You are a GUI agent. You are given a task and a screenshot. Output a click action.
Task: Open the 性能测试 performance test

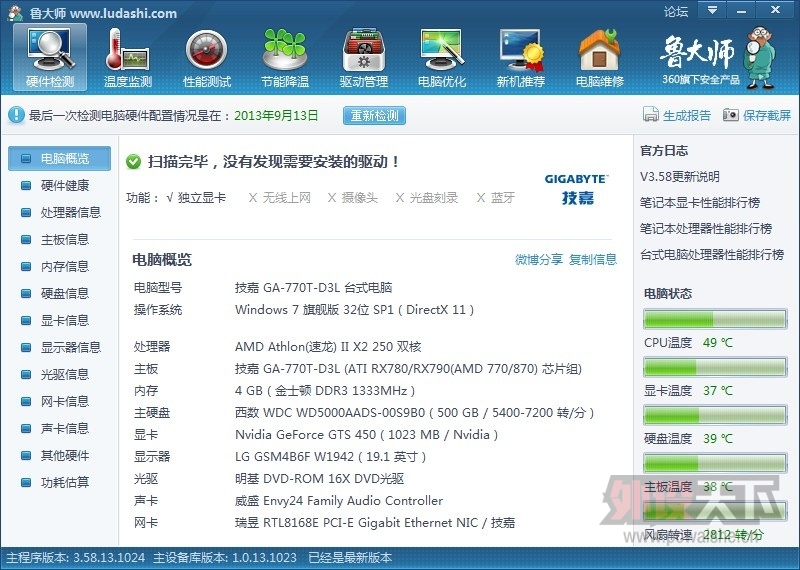(x=207, y=58)
